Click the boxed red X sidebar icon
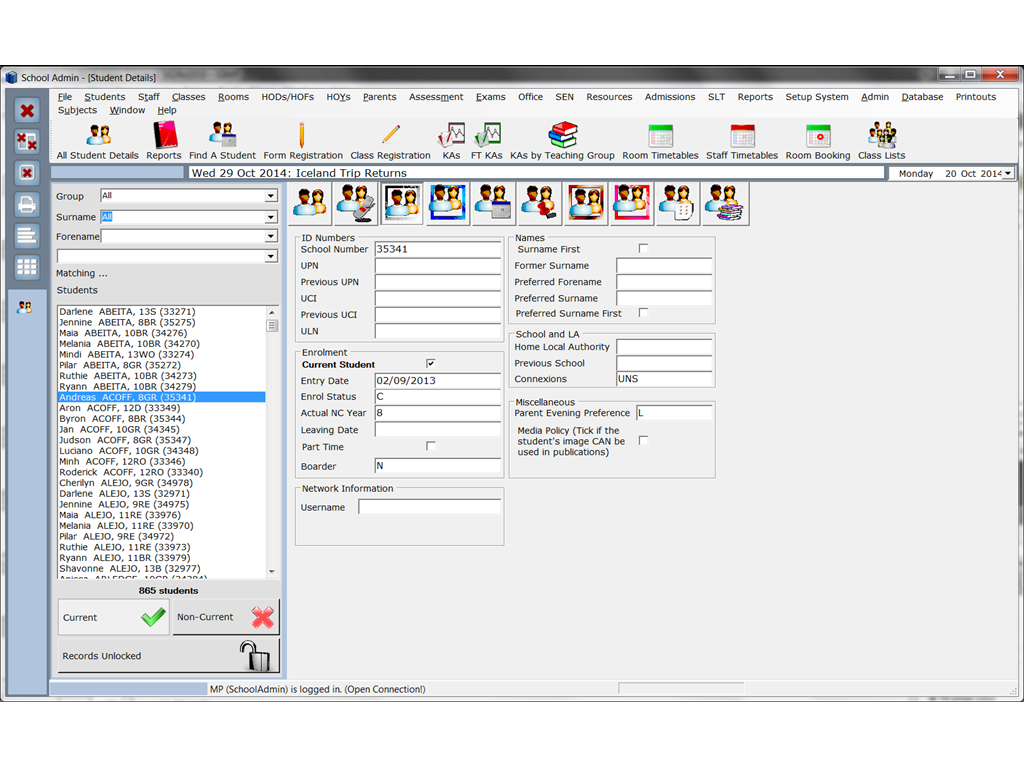 (x=27, y=173)
